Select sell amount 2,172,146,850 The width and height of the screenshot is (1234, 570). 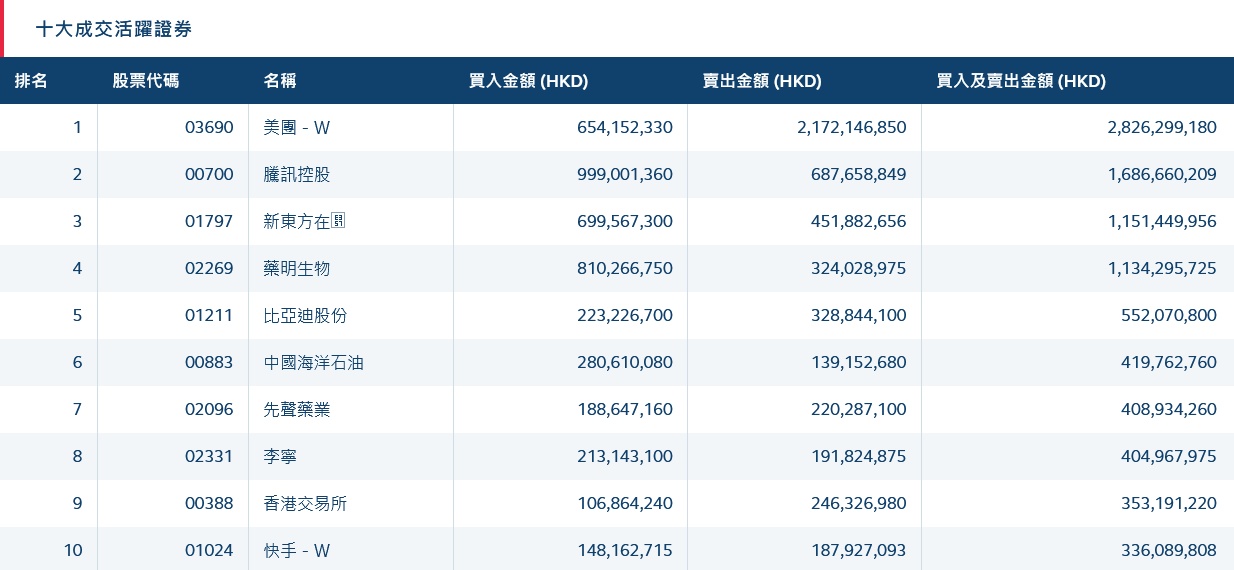[853, 127]
